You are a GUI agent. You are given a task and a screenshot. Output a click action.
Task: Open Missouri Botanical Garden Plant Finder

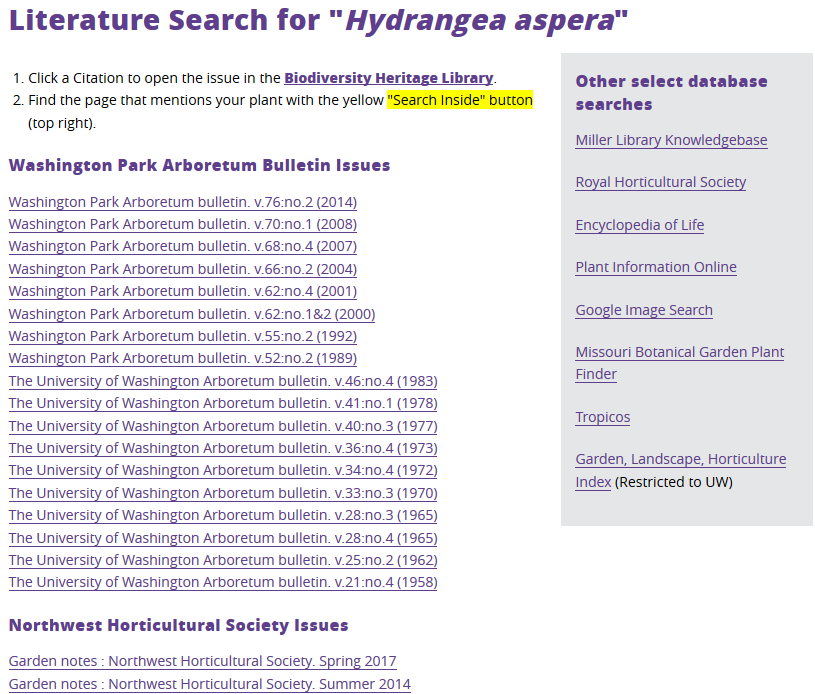[680, 363]
